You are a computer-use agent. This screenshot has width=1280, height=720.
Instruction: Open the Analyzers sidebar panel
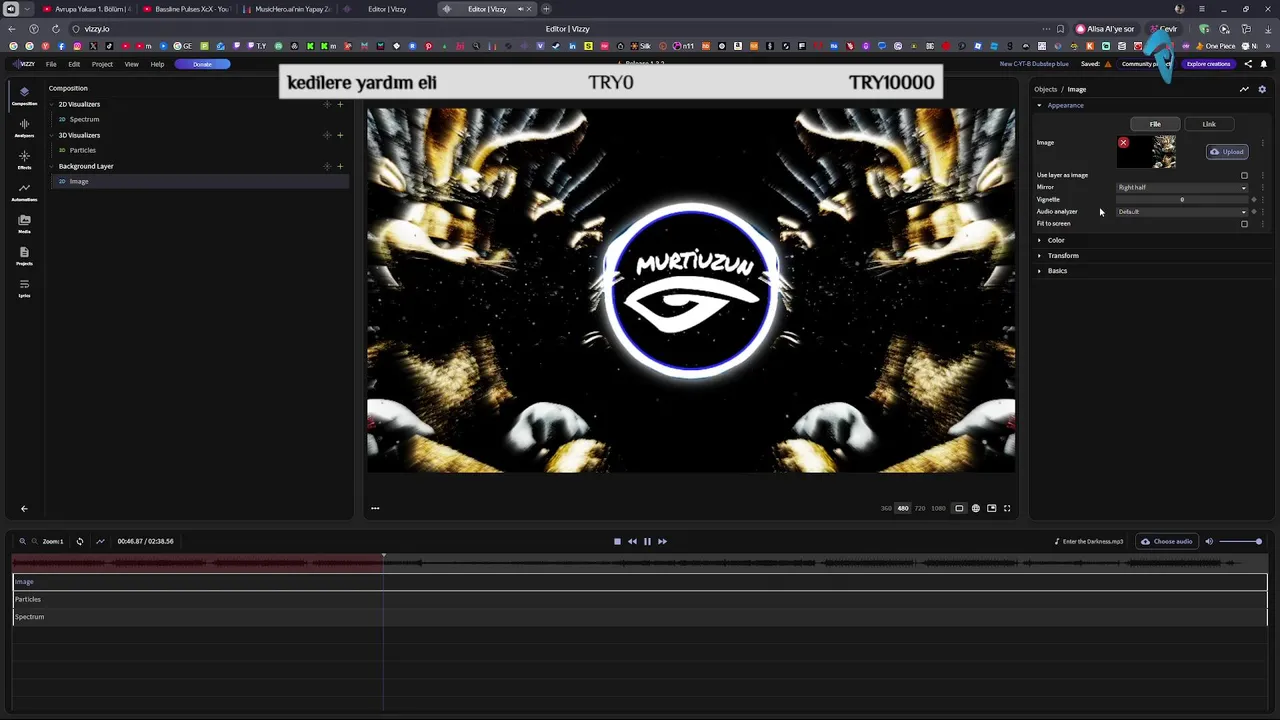click(x=24, y=127)
